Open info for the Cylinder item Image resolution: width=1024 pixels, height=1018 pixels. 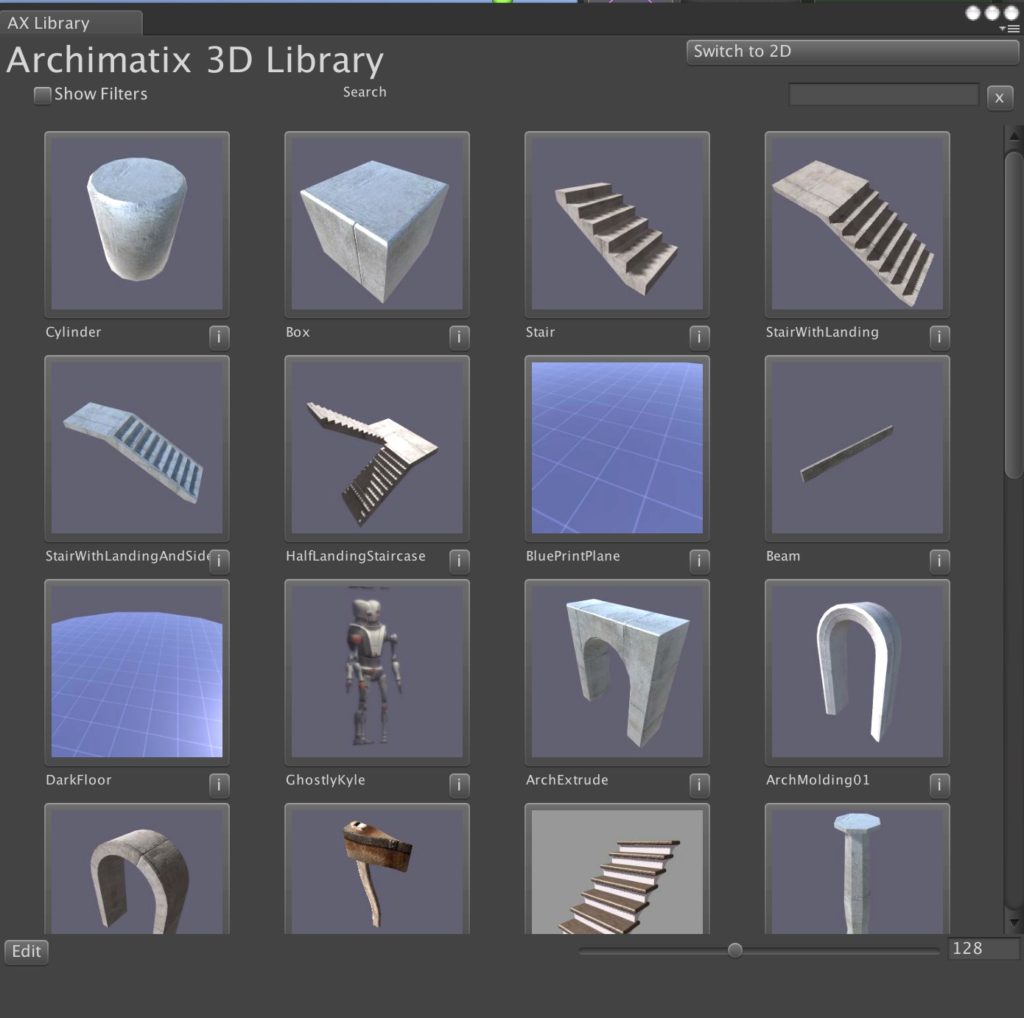click(219, 337)
